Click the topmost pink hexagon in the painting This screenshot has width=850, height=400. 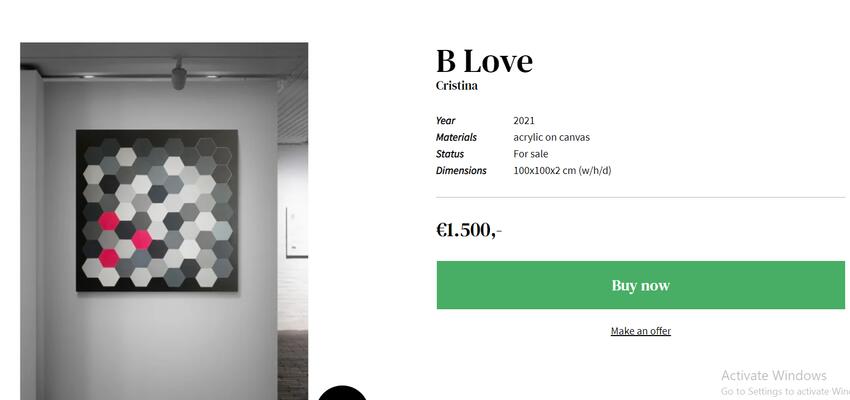109,221
